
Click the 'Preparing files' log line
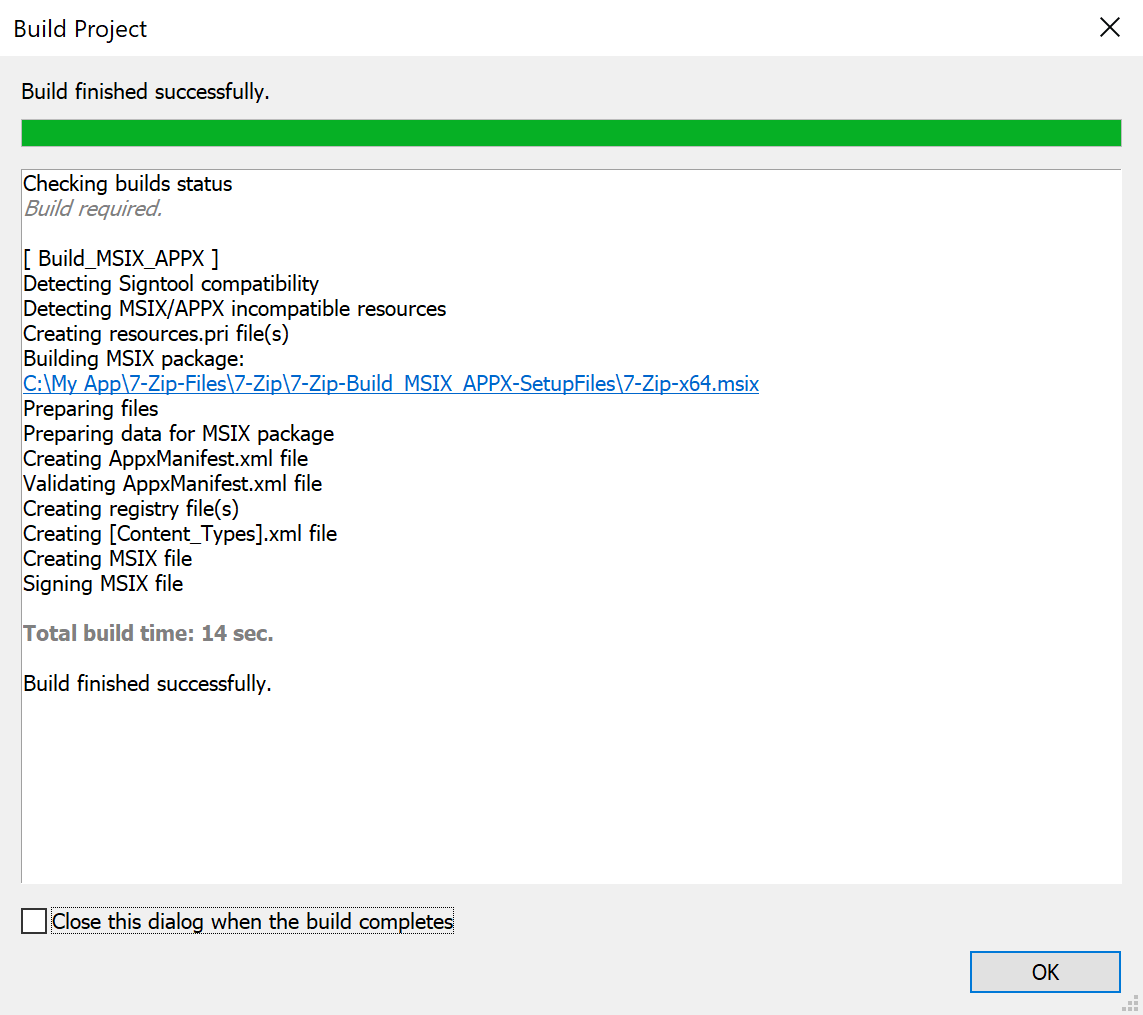[90, 408]
